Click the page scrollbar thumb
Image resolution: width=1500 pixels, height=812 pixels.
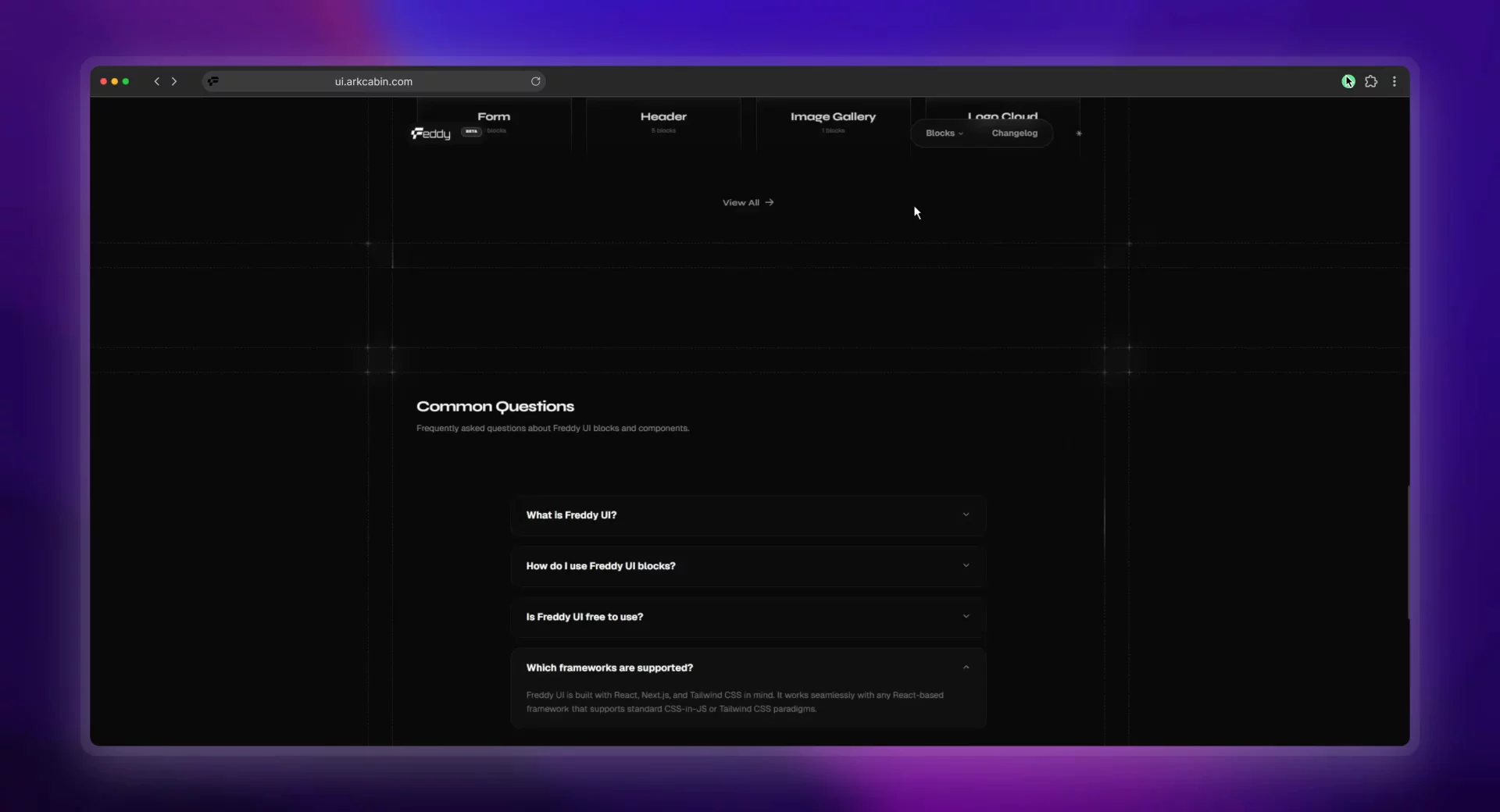tap(1409, 552)
